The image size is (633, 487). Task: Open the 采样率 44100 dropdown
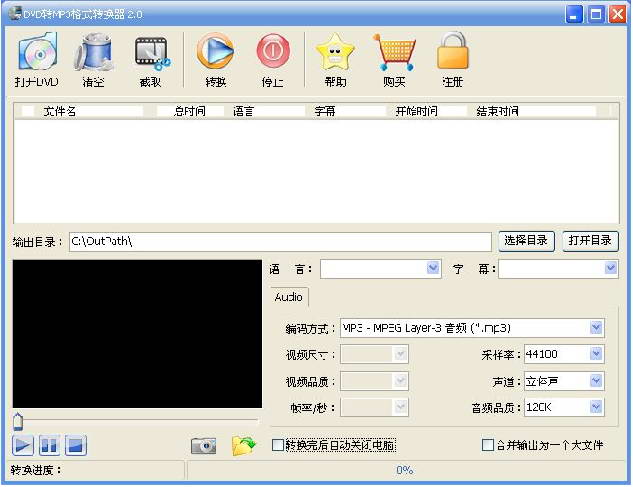pos(596,354)
